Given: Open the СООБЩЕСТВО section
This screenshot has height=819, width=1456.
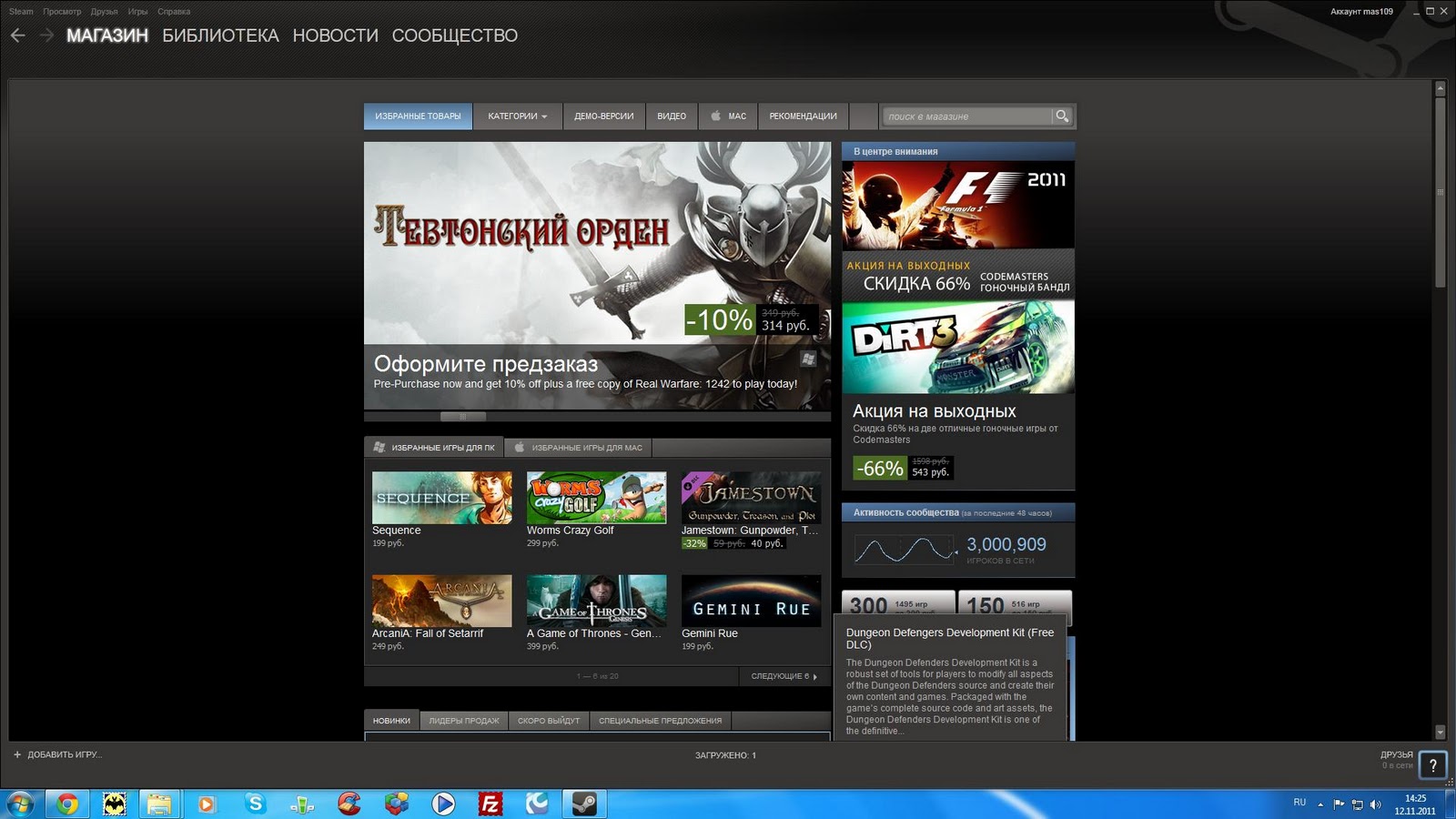Looking at the screenshot, I should pyautogui.click(x=455, y=35).
